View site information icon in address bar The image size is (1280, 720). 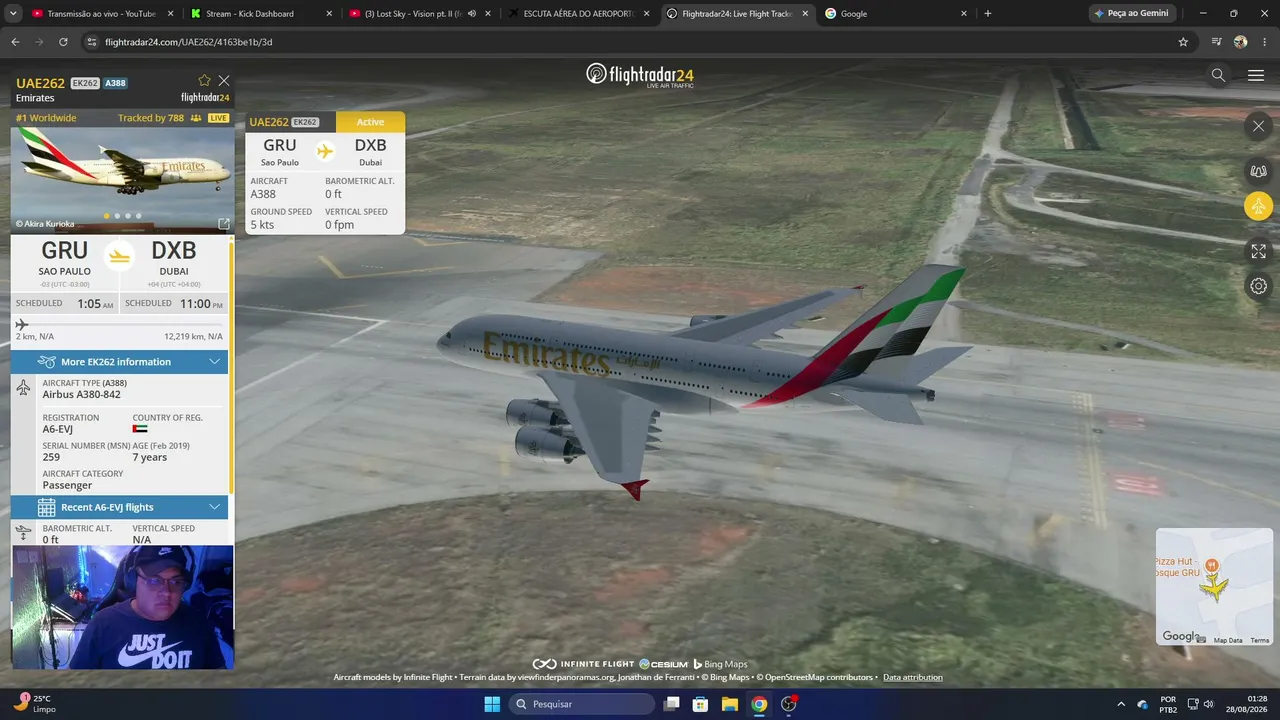click(x=91, y=42)
